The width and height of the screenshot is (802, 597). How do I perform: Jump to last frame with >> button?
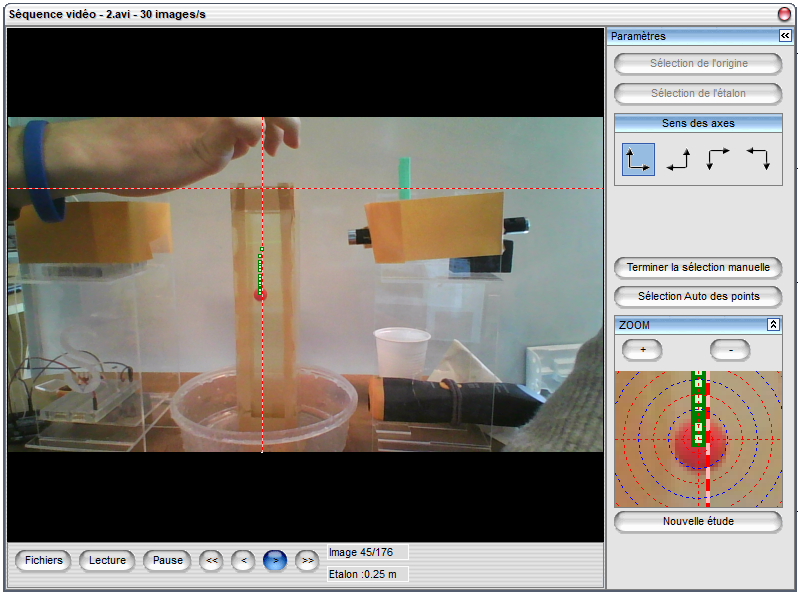pos(307,561)
